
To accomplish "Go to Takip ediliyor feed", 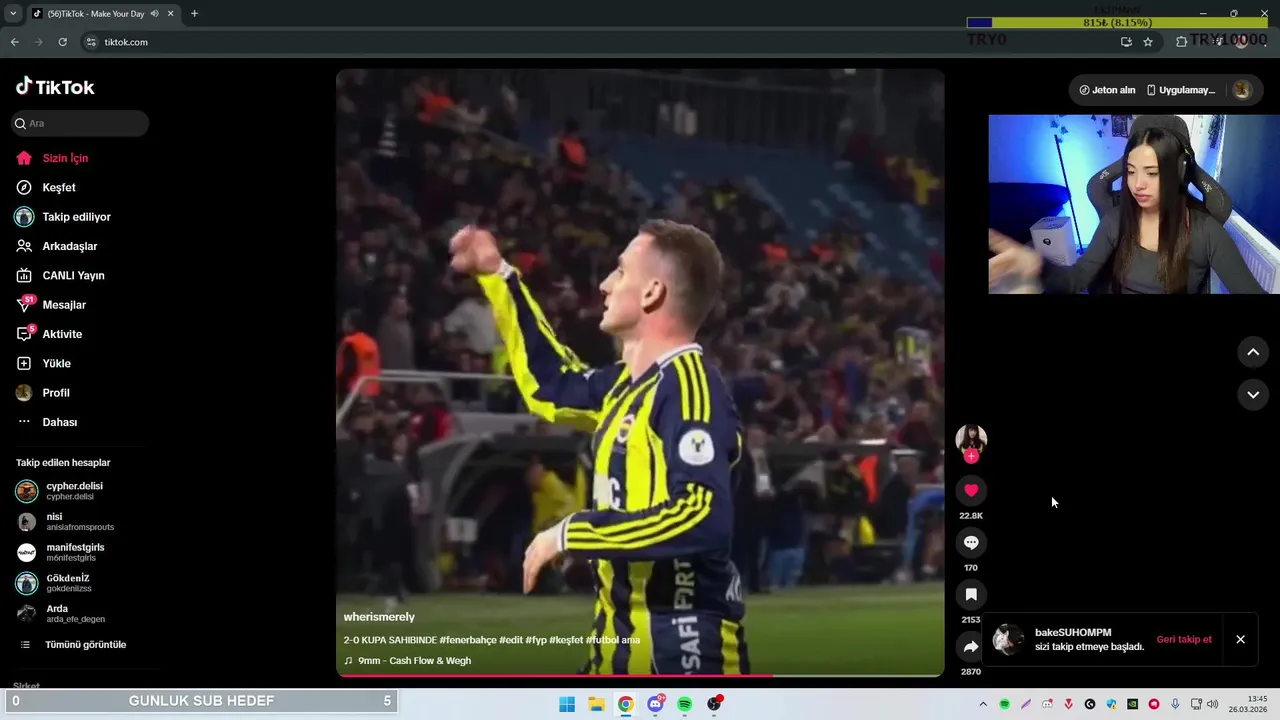I will point(65,217).
